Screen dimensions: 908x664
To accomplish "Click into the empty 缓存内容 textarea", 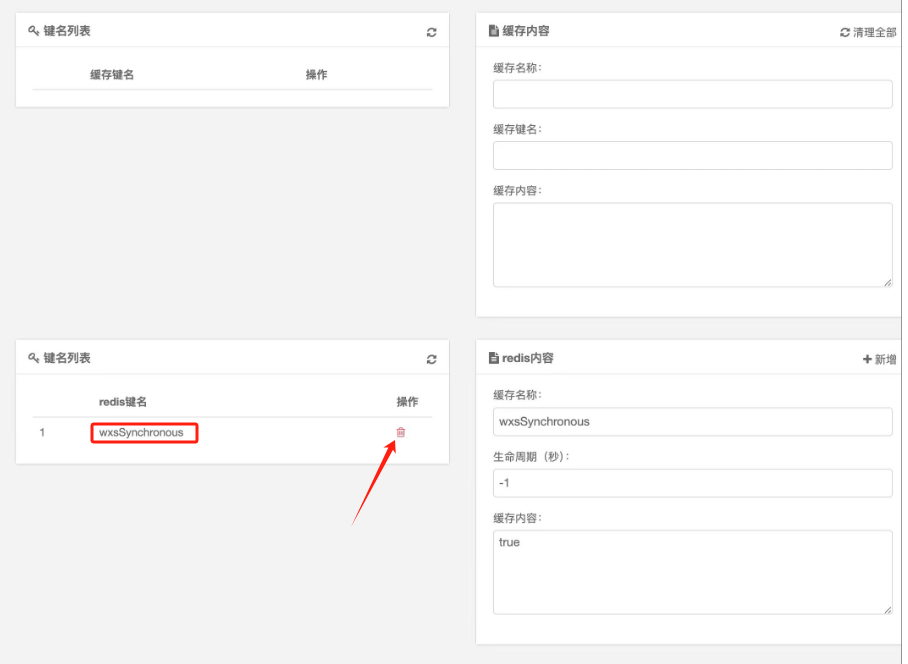I will tap(692, 244).
